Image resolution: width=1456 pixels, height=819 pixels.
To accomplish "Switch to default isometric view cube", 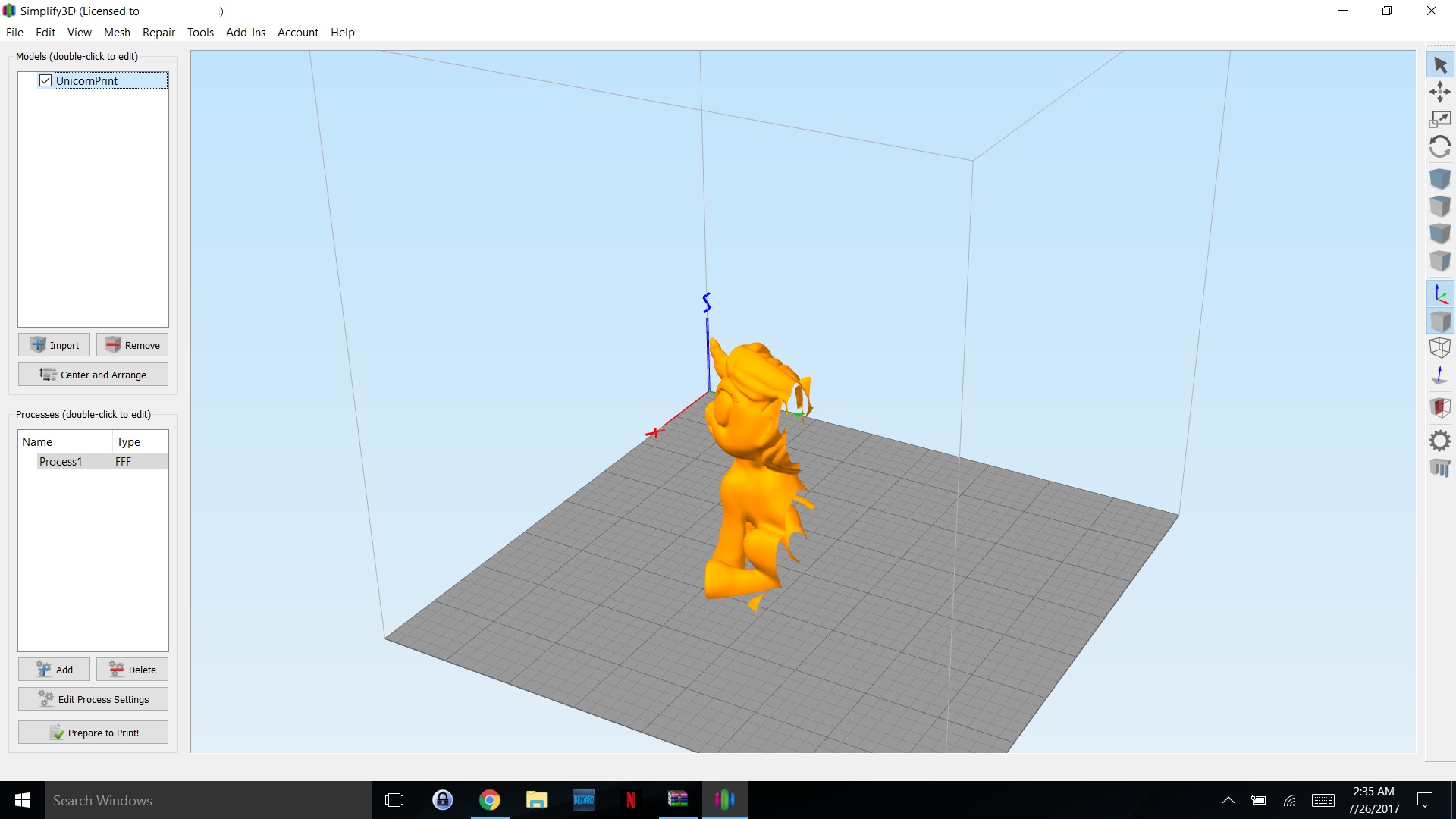I will [x=1440, y=179].
